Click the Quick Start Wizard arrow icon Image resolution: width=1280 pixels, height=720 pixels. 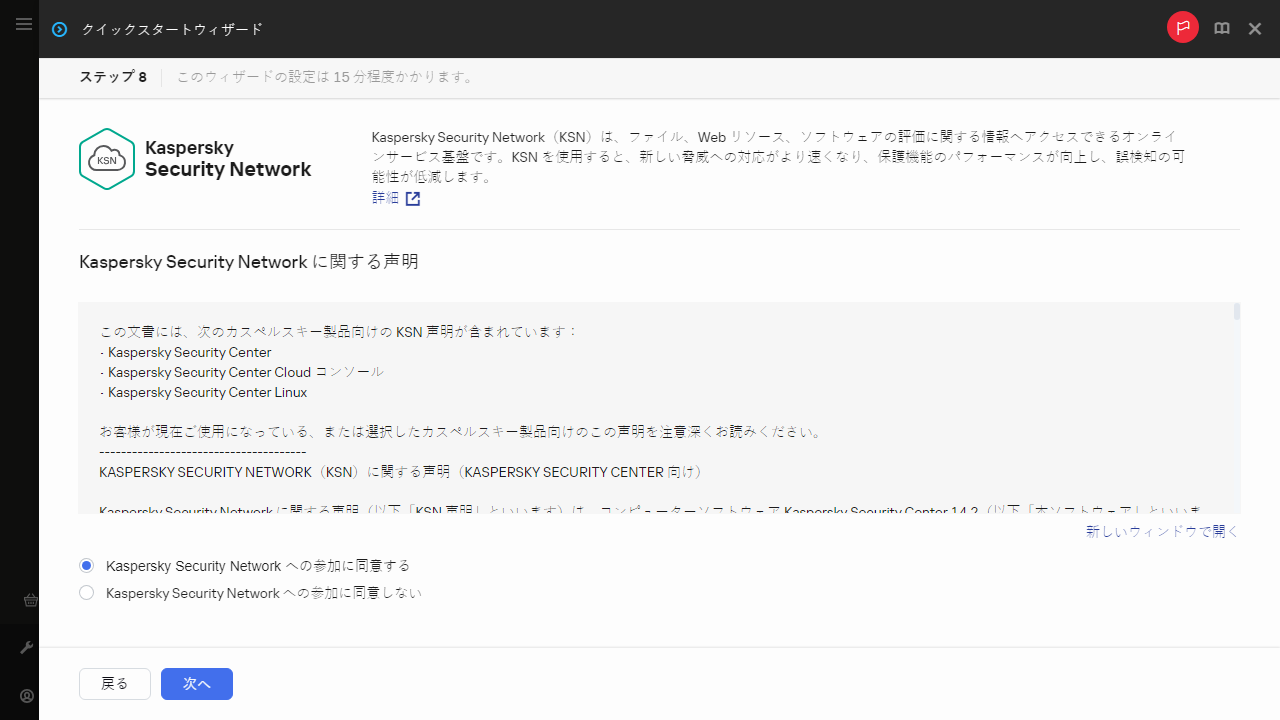[x=60, y=29]
